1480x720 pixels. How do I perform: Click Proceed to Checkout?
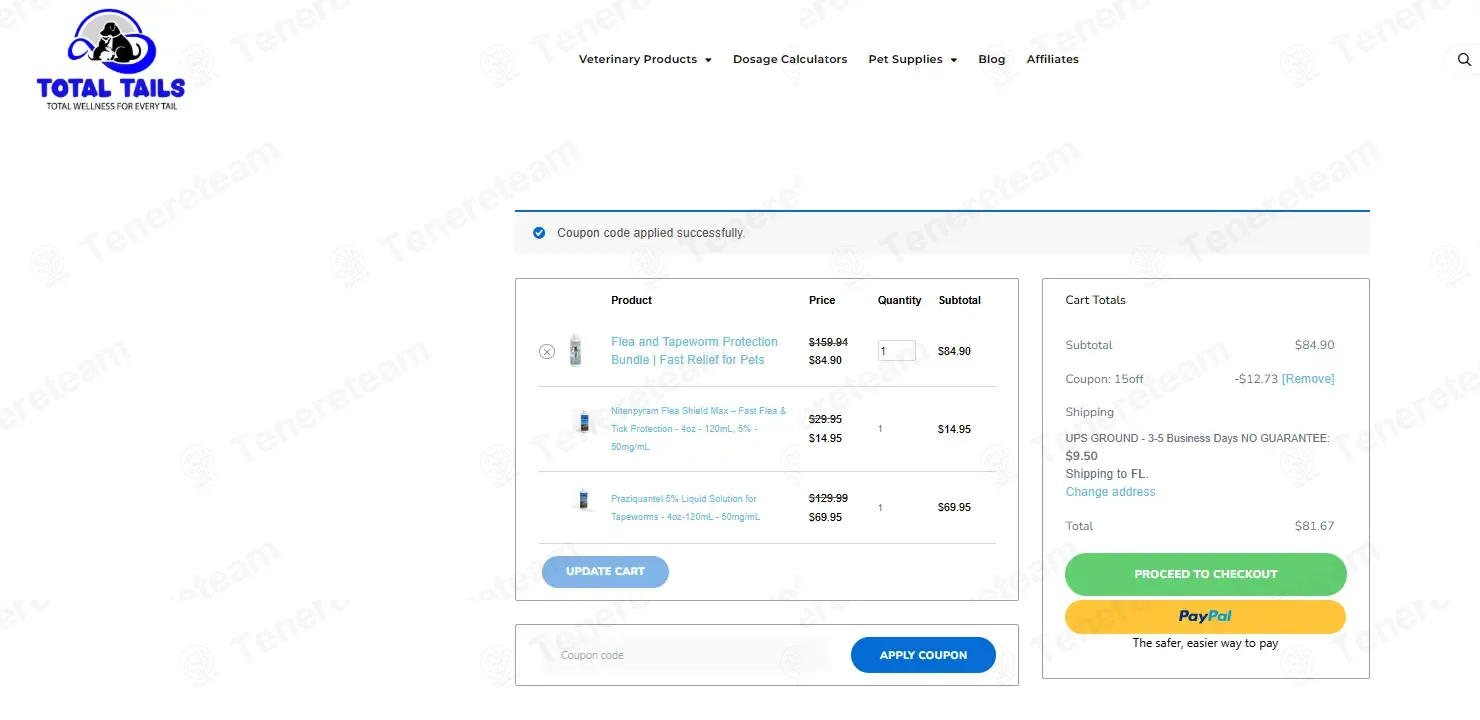pos(1206,574)
